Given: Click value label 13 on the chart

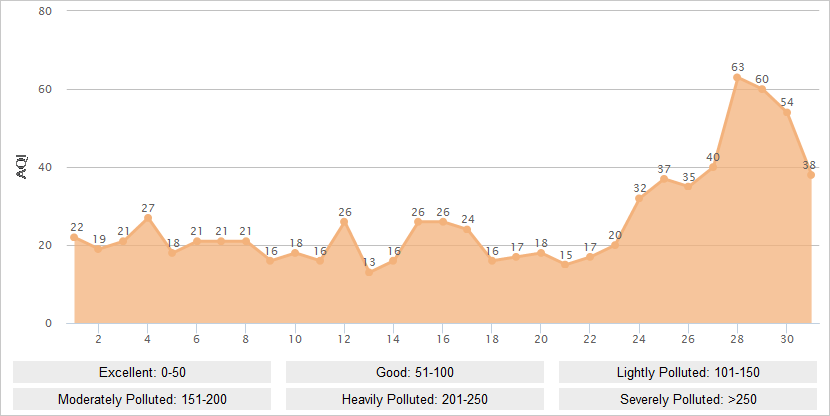Looking at the screenshot, I should tap(369, 262).
